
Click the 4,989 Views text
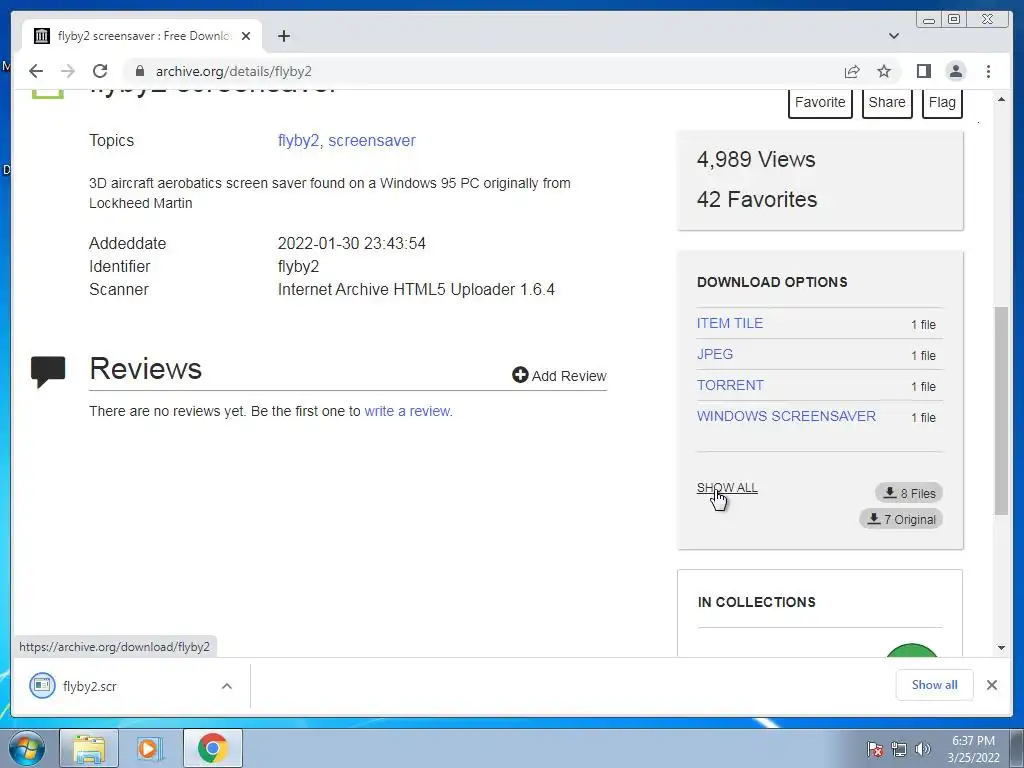756,159
